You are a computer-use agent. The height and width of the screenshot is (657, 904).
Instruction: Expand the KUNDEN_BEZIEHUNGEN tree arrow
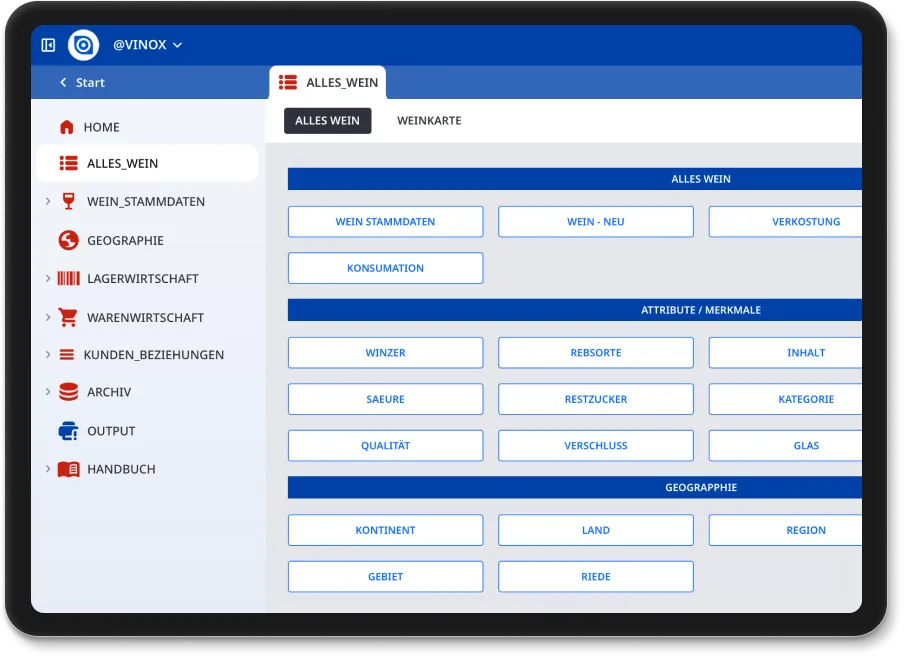pos(47,355)
